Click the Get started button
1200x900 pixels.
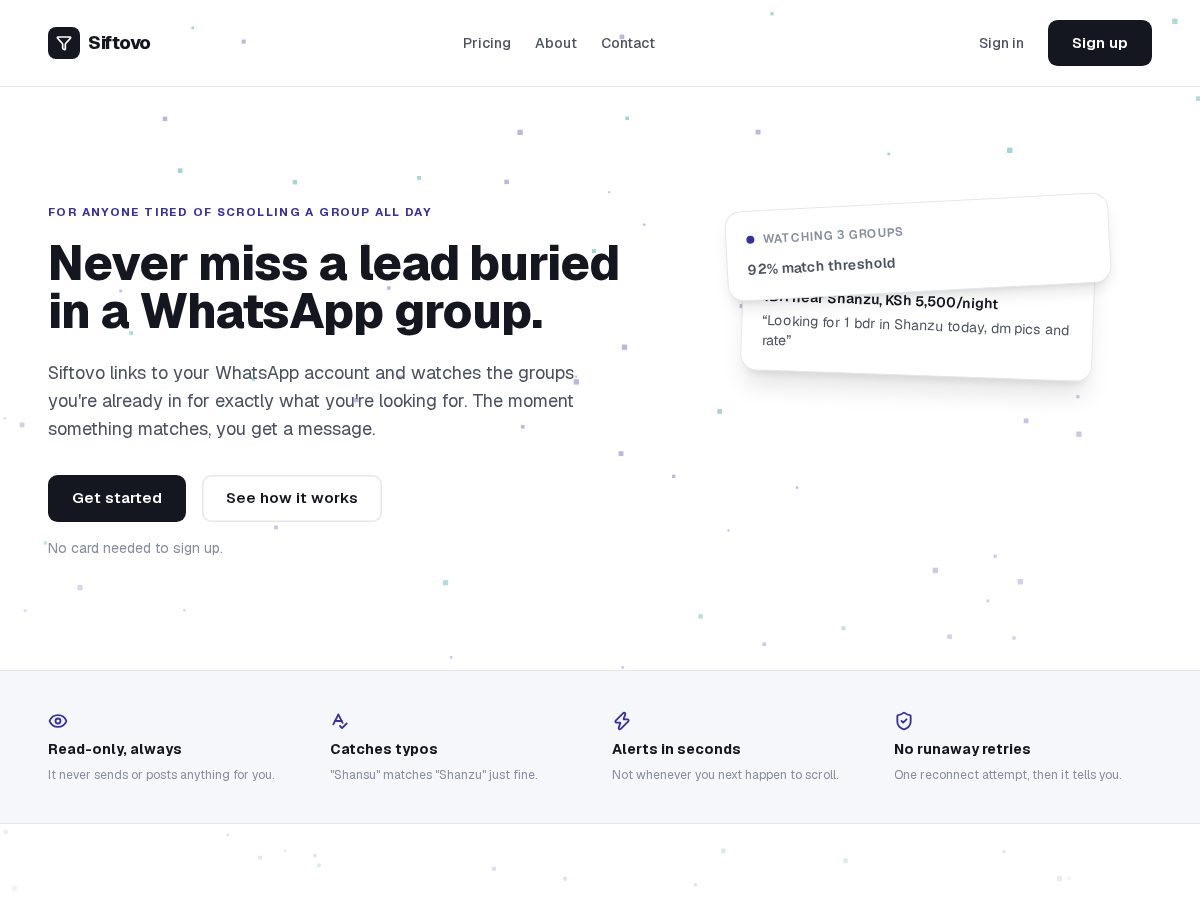(x=117, y=498)
